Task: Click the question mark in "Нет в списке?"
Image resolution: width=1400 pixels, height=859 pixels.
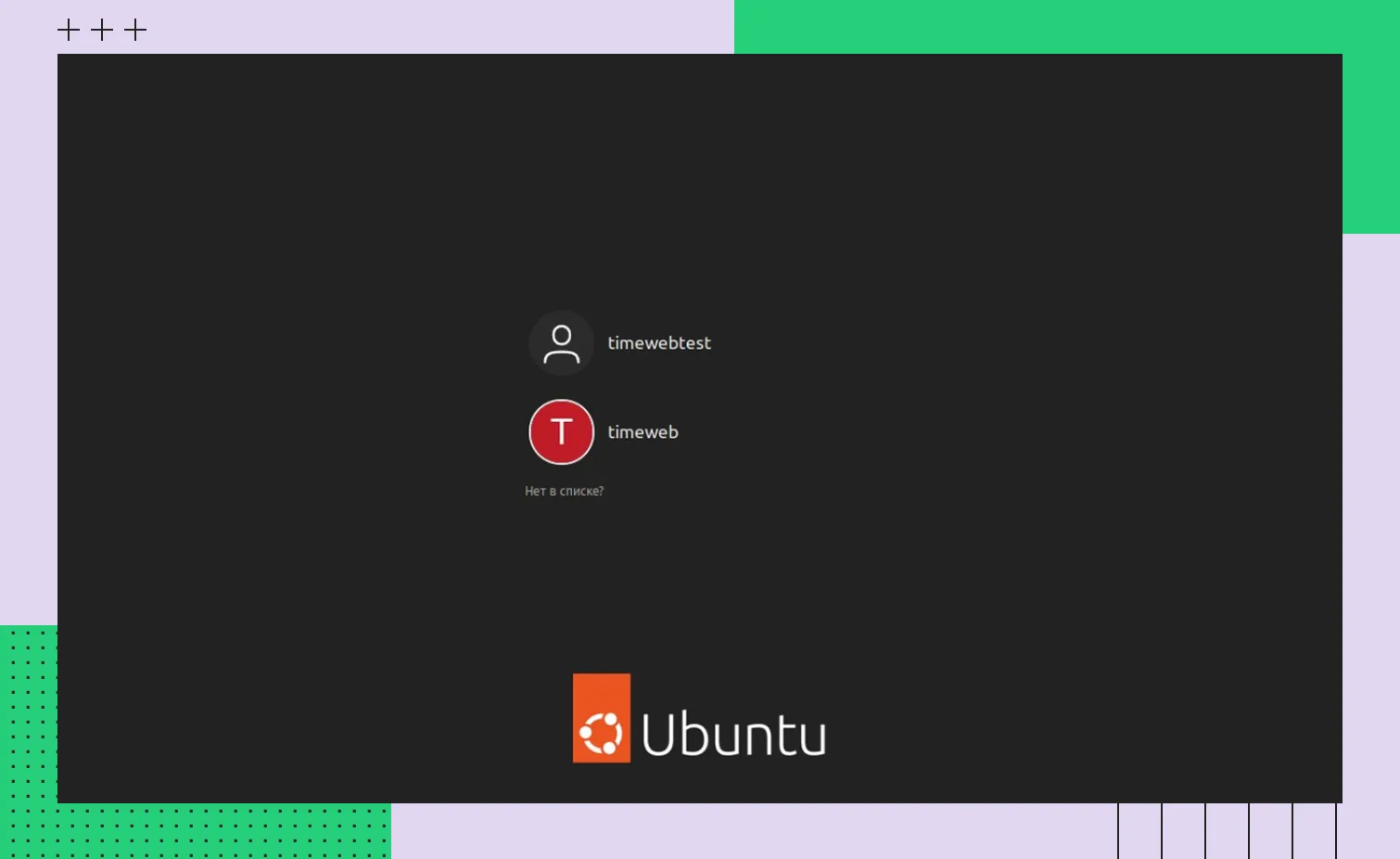Action: [x=601, y=492]
